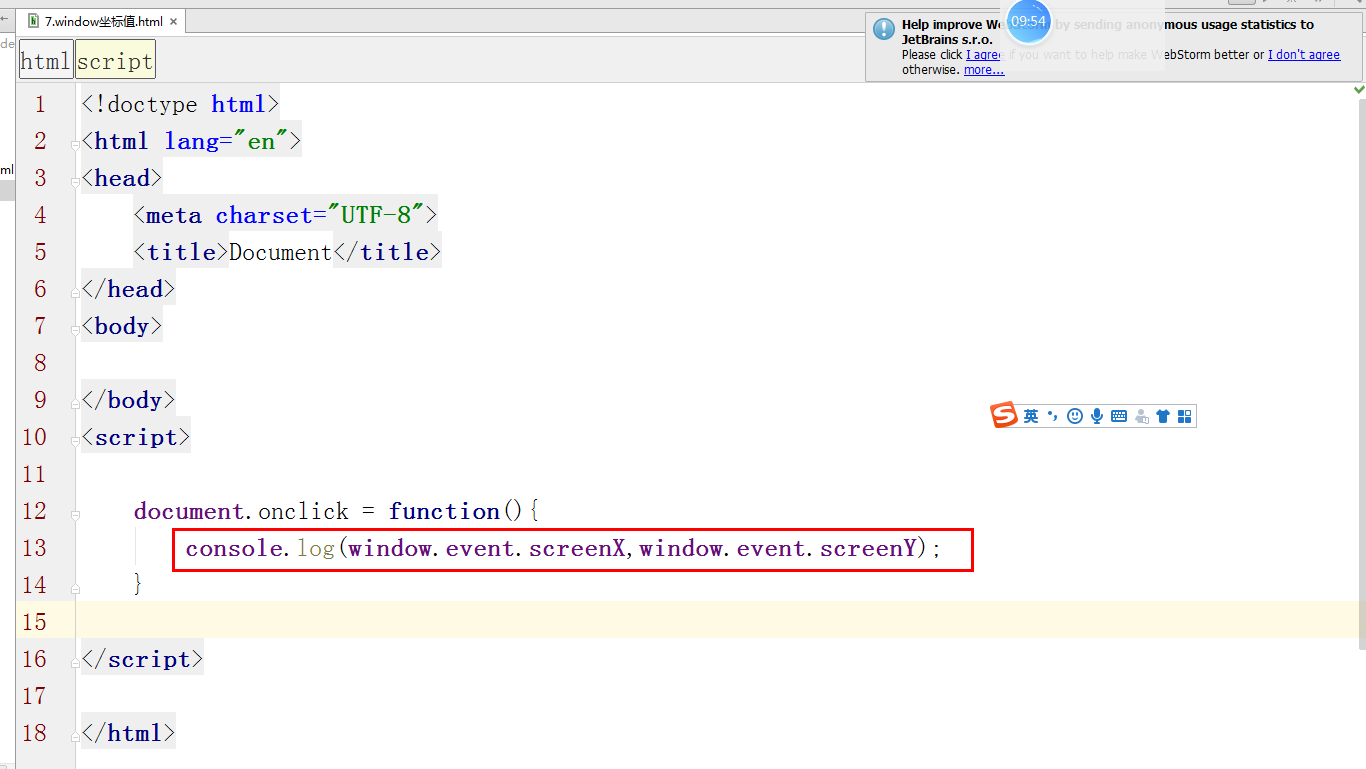Collapse the closing head fold on line 6
The height and width of the screenshot is (769, 1366).
coord(76,291)
